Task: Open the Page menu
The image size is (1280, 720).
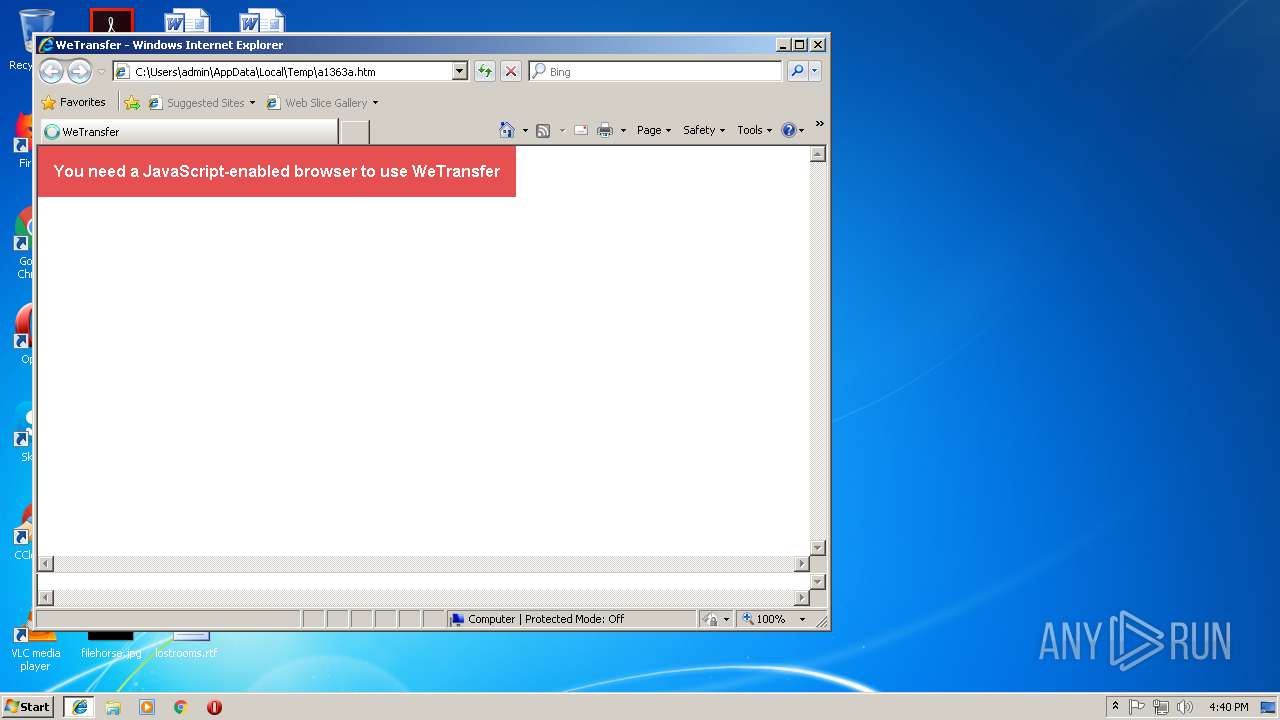Action: pyautogui.click(x=654, y=130)
